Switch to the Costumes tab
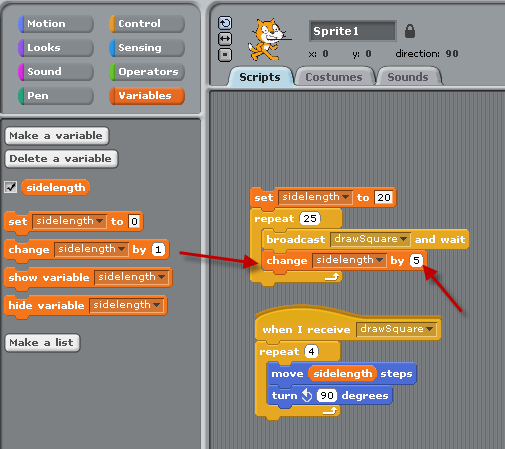505x449 pixels. click(334, 77)
